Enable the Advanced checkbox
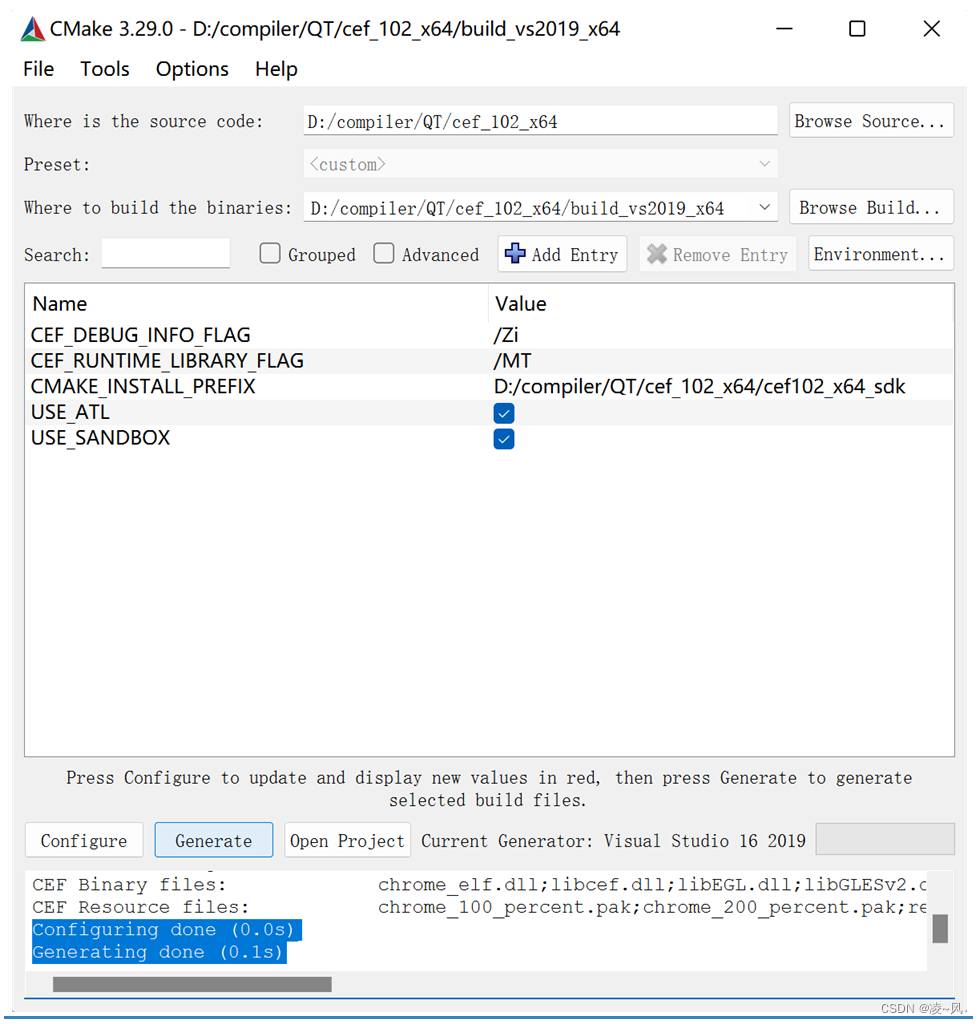This screenshot has width=978, height=1024. (x=384, y=253)
